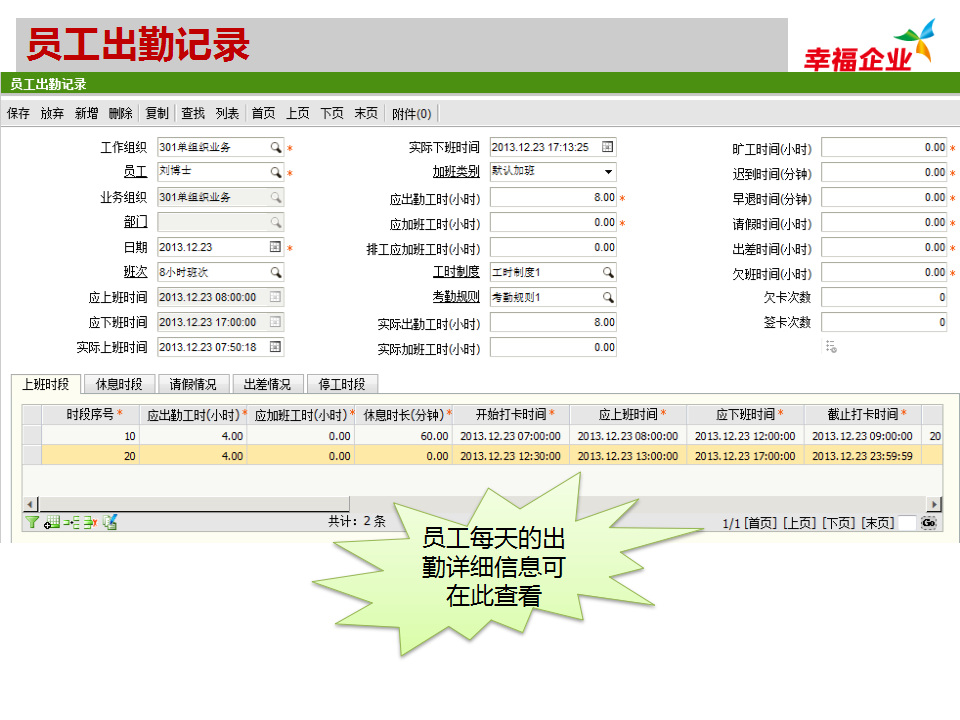Click the search icon in the 工作组织 field

point(276,147)
